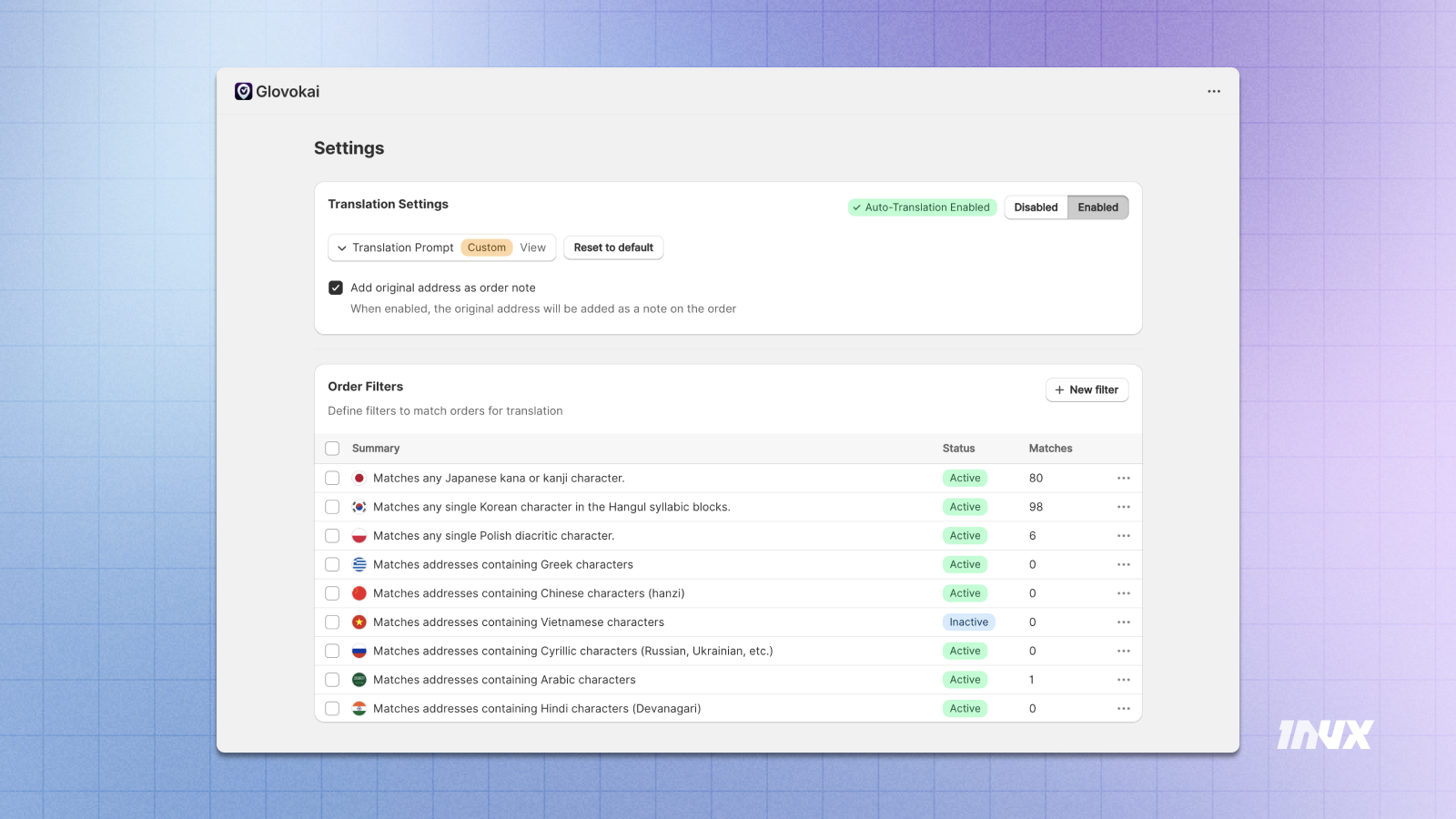Screen dimensions: 1456x819
Task: Open 'Matches addresses containing Greek characters'
Action: click(x=503, y=564)
